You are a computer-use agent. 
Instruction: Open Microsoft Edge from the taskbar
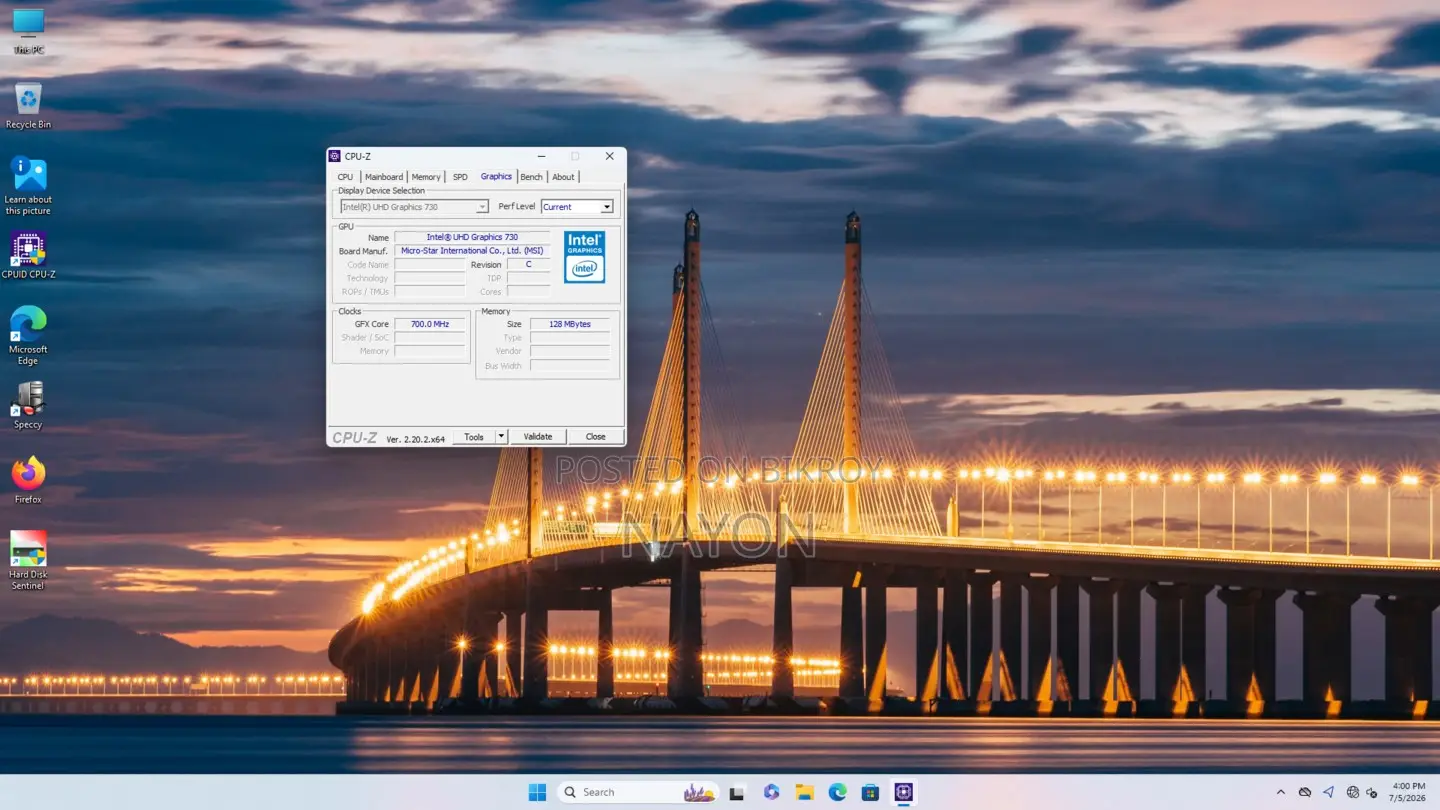click(837, 792)
